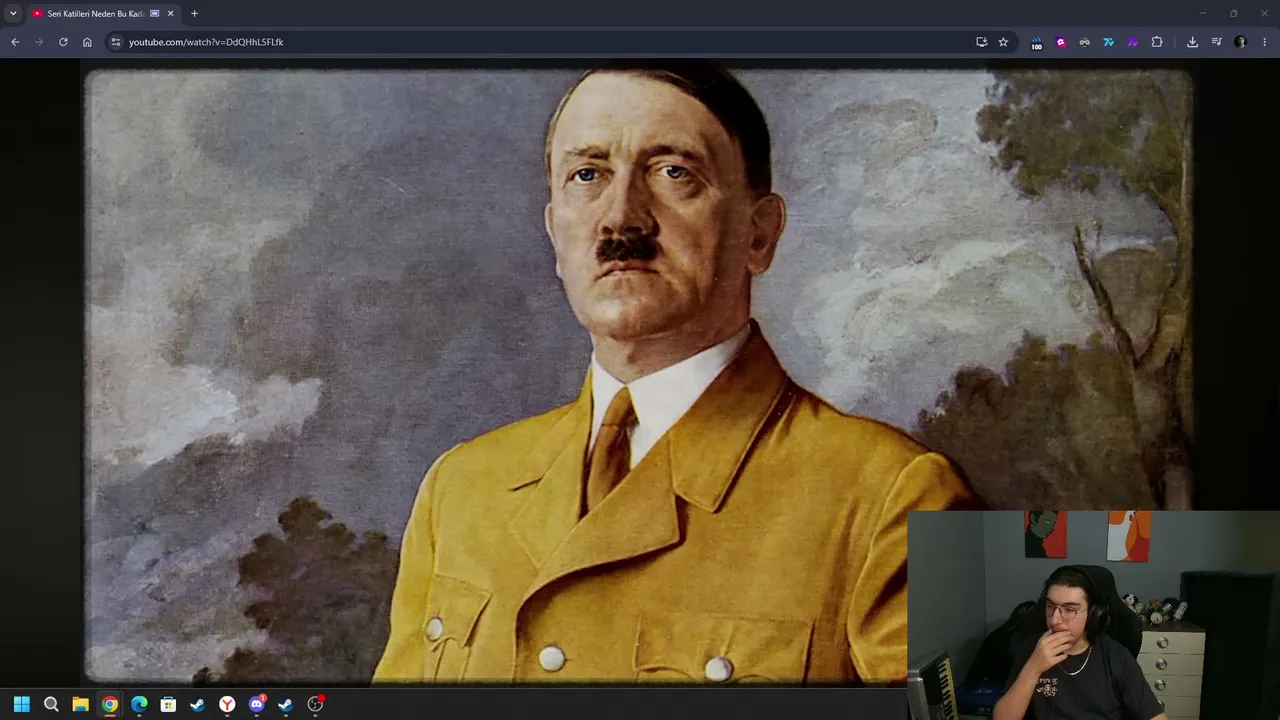
Task: Open the face with glasses extension
Action: (1084, 42)
